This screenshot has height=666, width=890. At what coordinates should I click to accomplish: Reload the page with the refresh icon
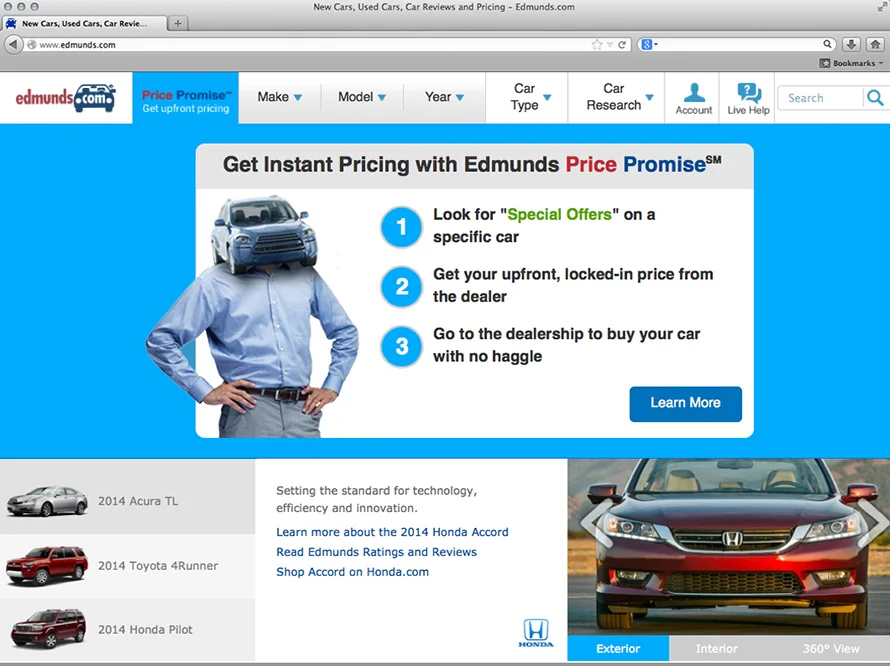623,44
